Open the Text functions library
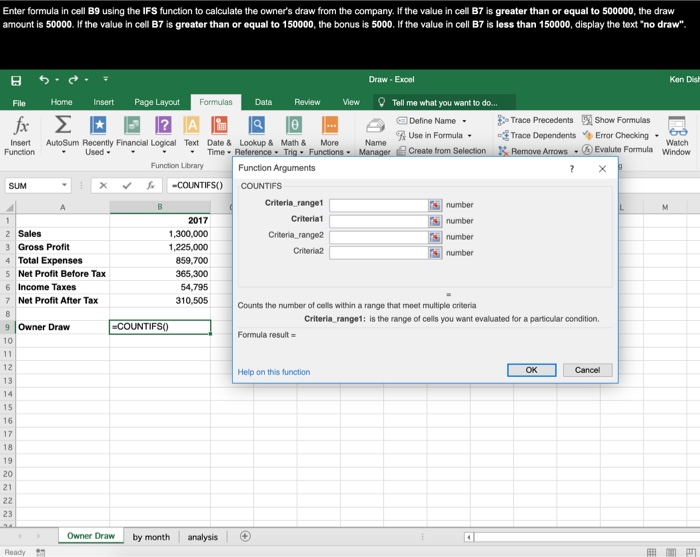The height and width of the screenshot is (557, 700). click(x=192, y=135)
